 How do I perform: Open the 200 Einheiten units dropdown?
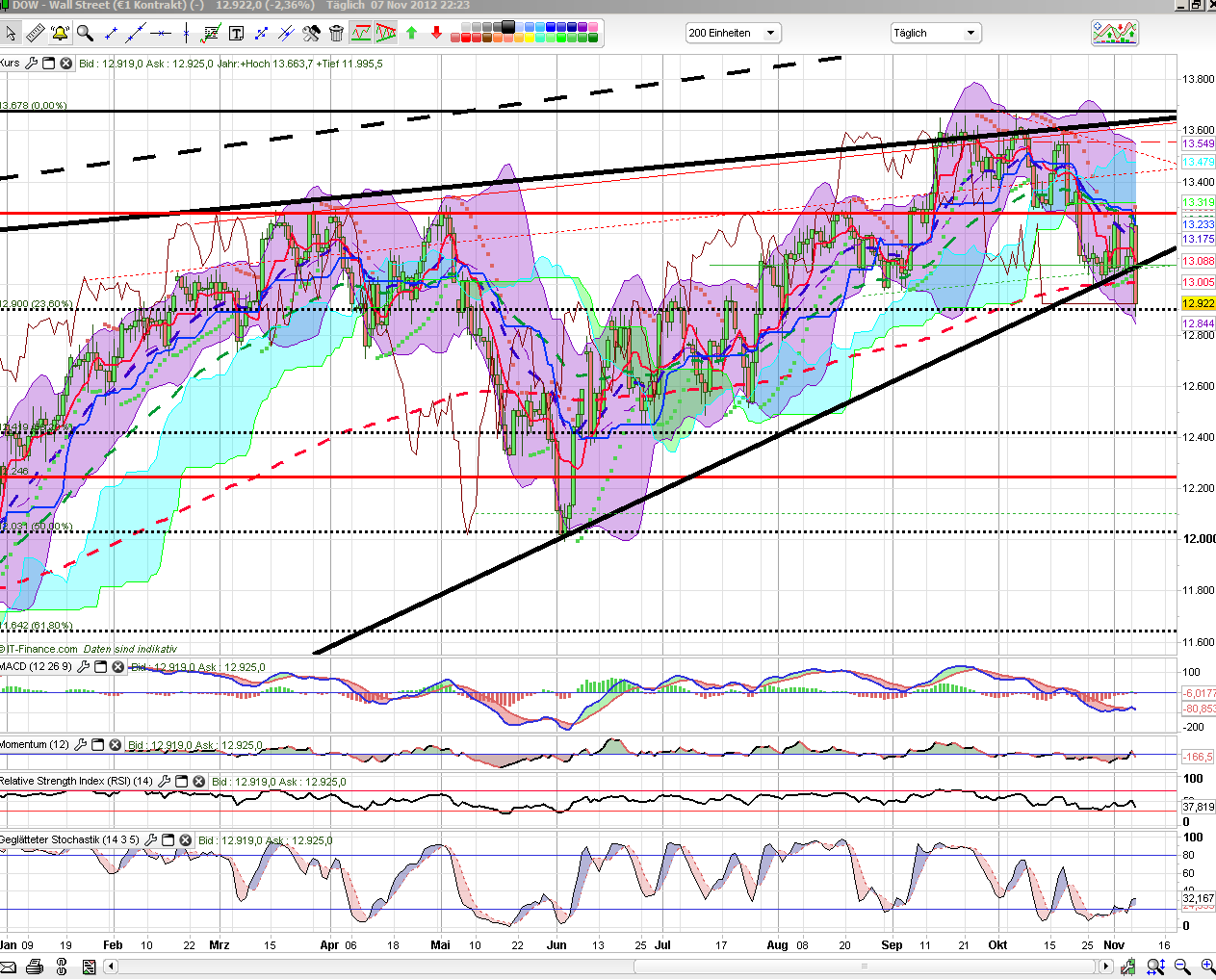[733, 33]
